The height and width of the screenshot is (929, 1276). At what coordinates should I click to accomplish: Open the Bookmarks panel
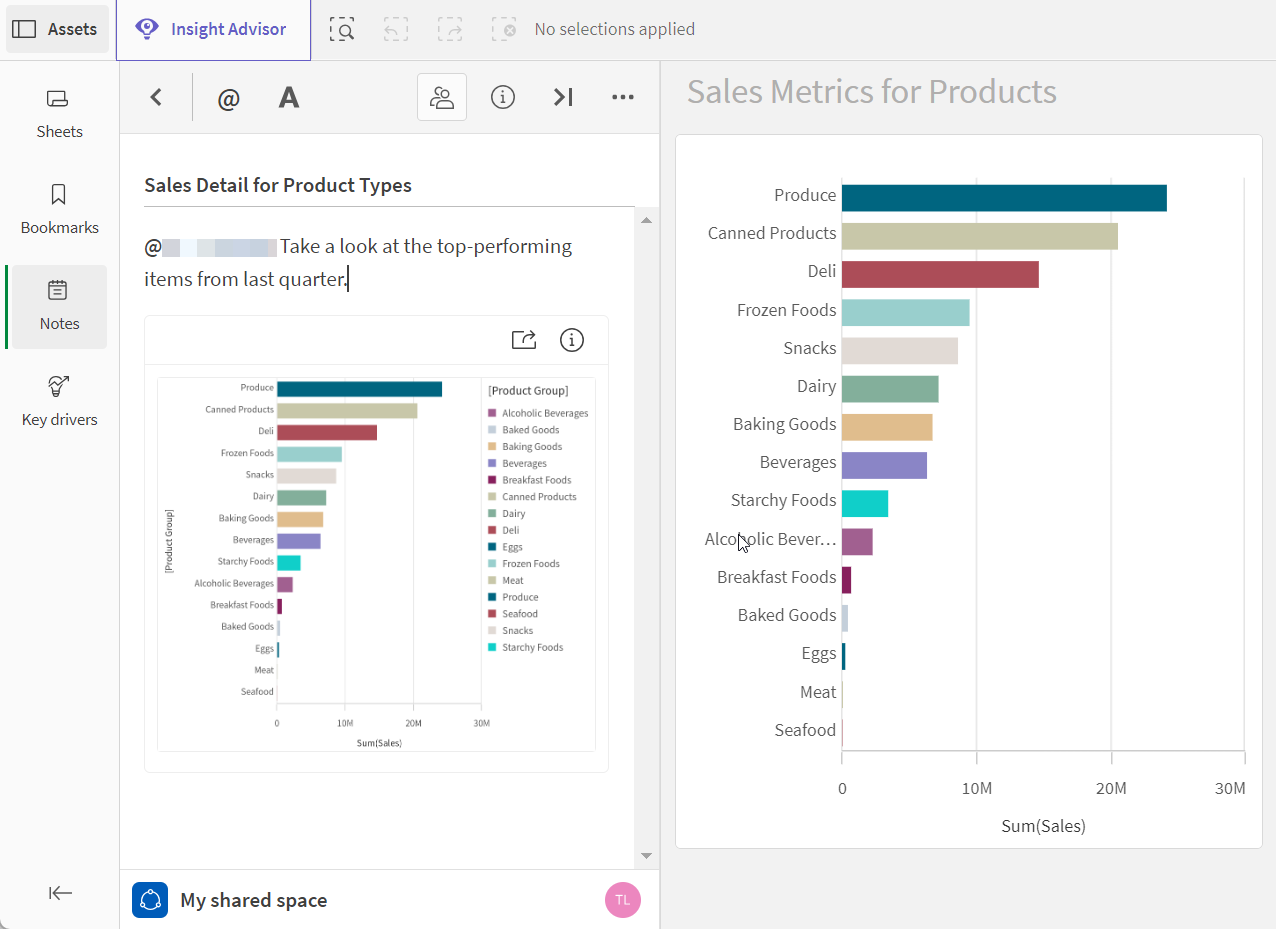click(x=59, y=210)
